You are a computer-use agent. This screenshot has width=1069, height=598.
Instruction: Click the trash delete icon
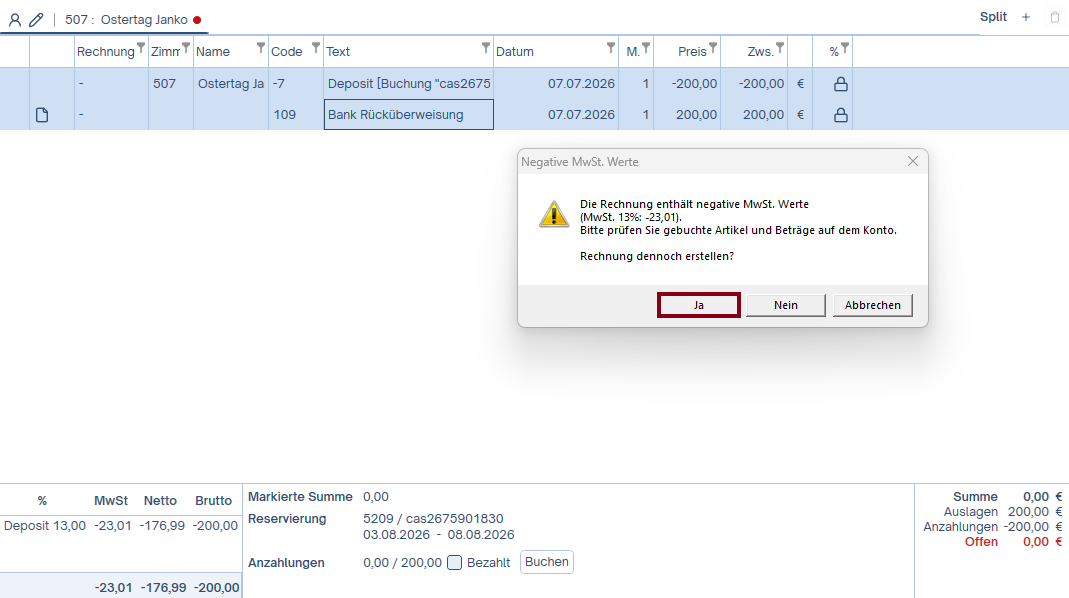coord(1055,17)
